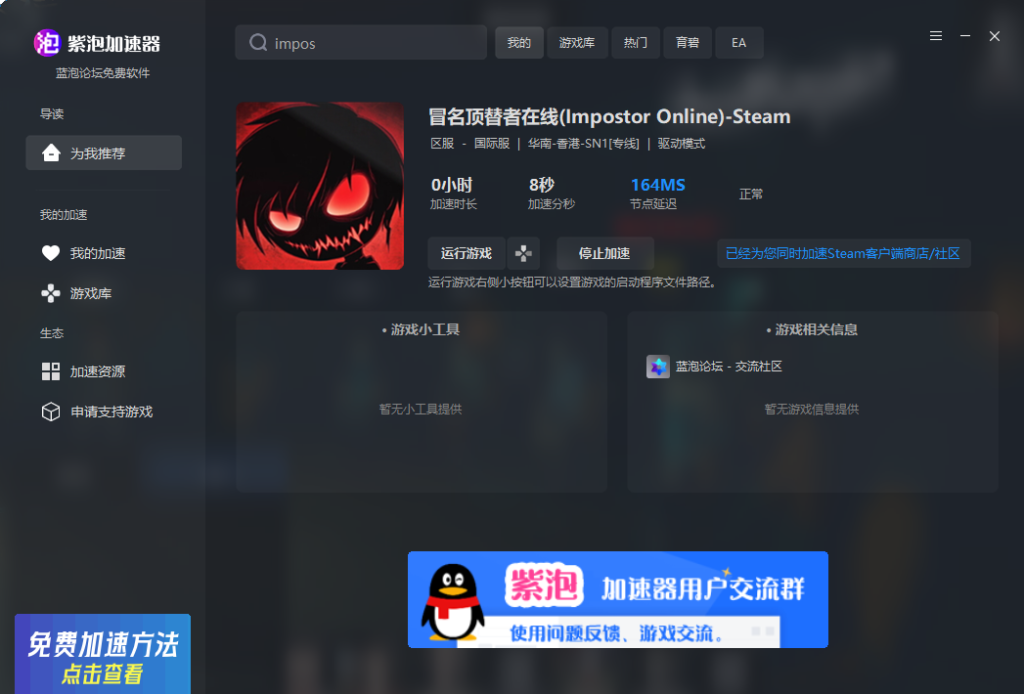Click the 164MS node latency value
Image resolution: width=1024 pixels, height=694 pixels.
(x=658, y=185)
